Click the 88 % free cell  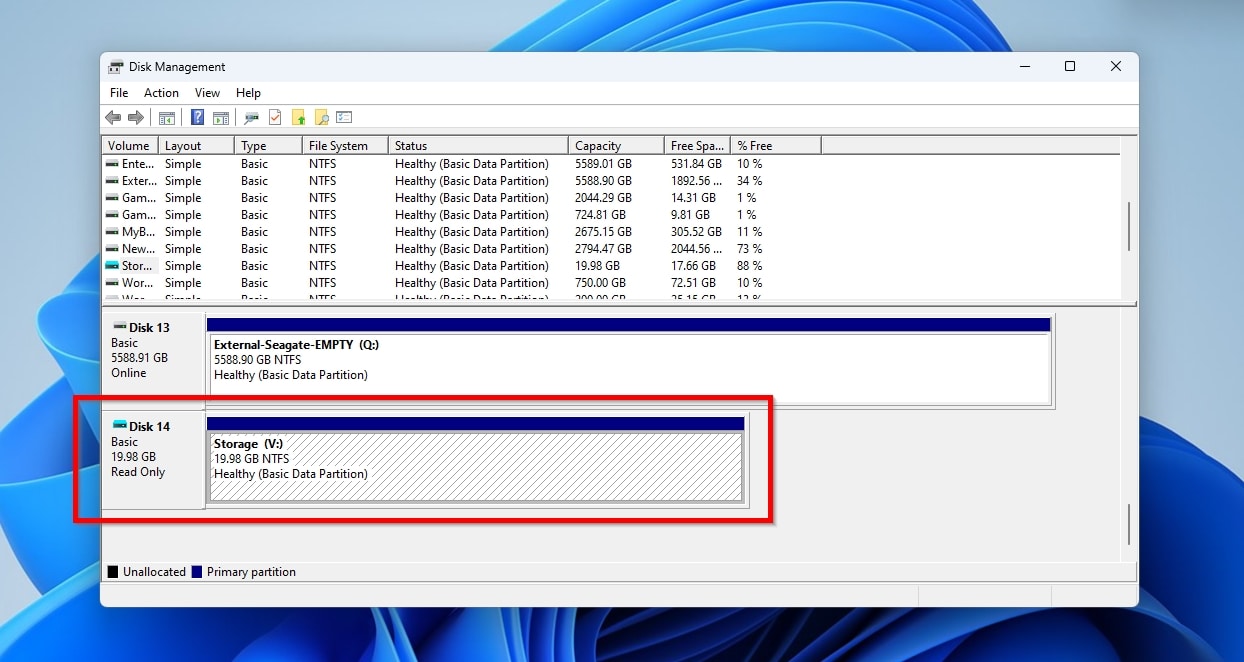coord(750,266)
